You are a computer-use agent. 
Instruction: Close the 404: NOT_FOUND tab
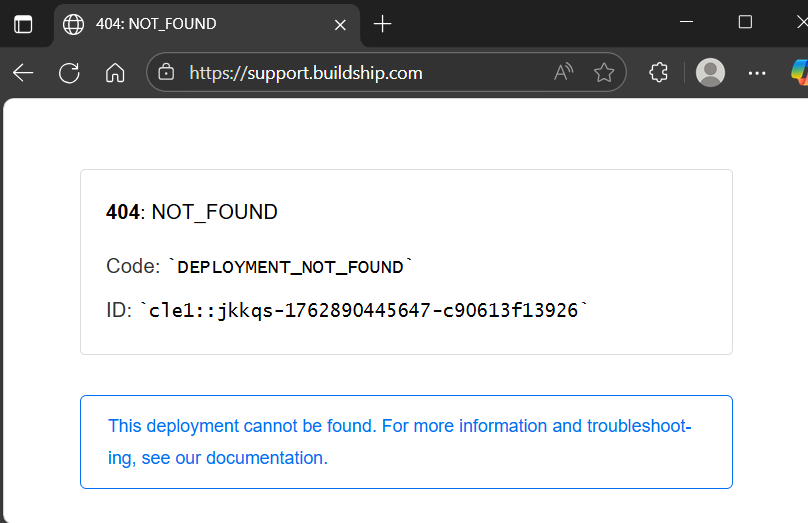click(x=341, y=24)
